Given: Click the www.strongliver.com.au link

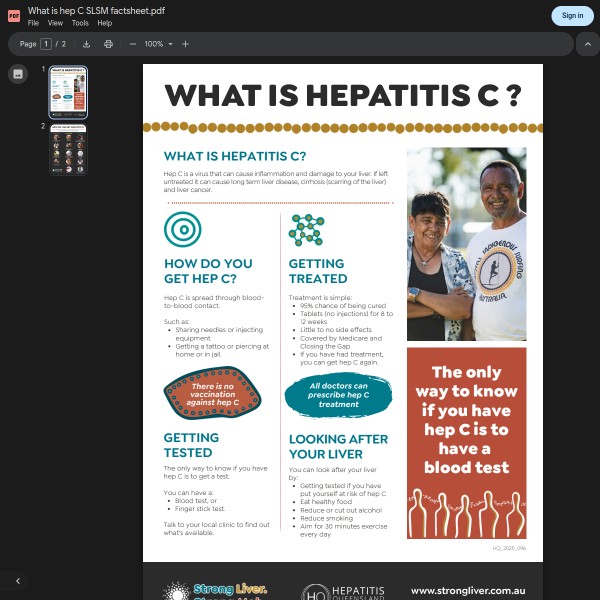Looking at the screenshot, I should tap(467, 590).
